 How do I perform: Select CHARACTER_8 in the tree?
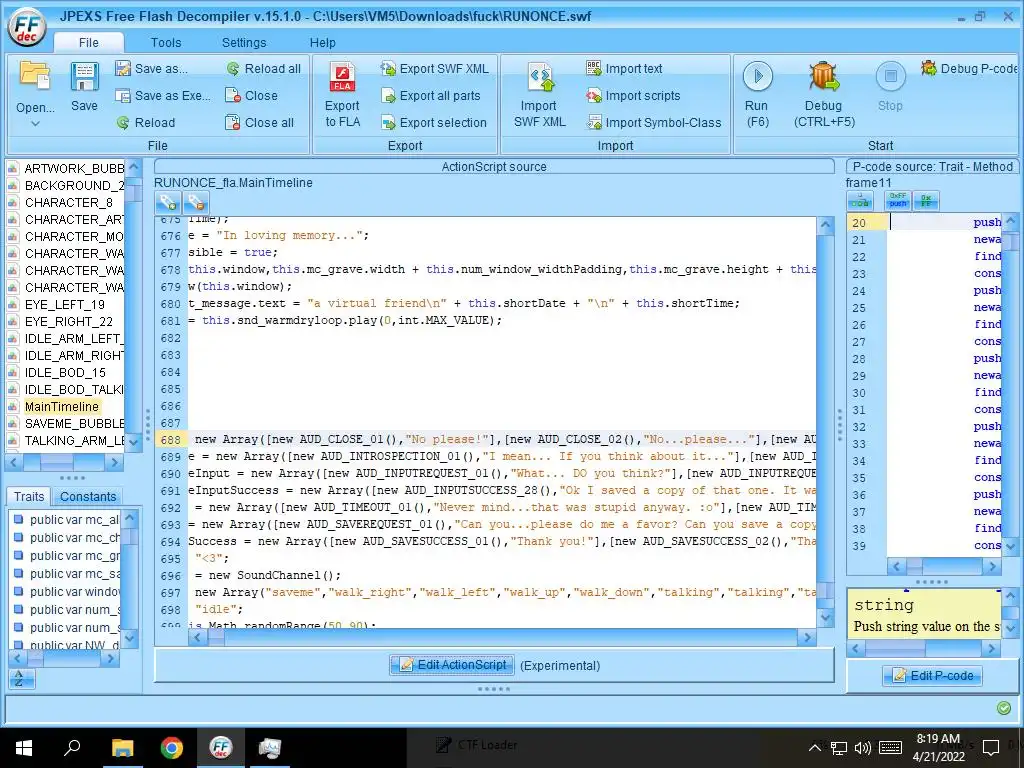tap(69, 202)
